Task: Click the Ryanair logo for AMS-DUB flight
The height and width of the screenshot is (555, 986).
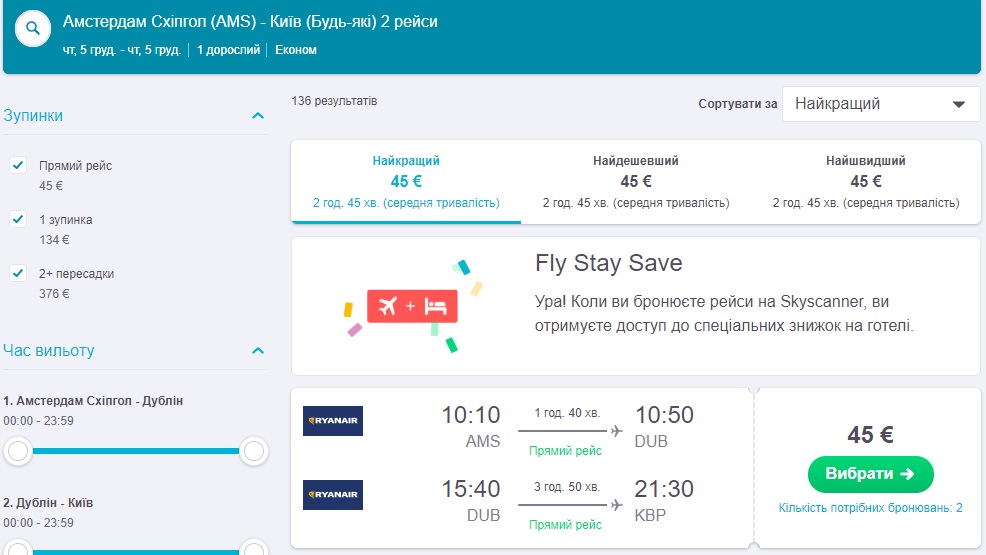Action: (x=333, y=421)
